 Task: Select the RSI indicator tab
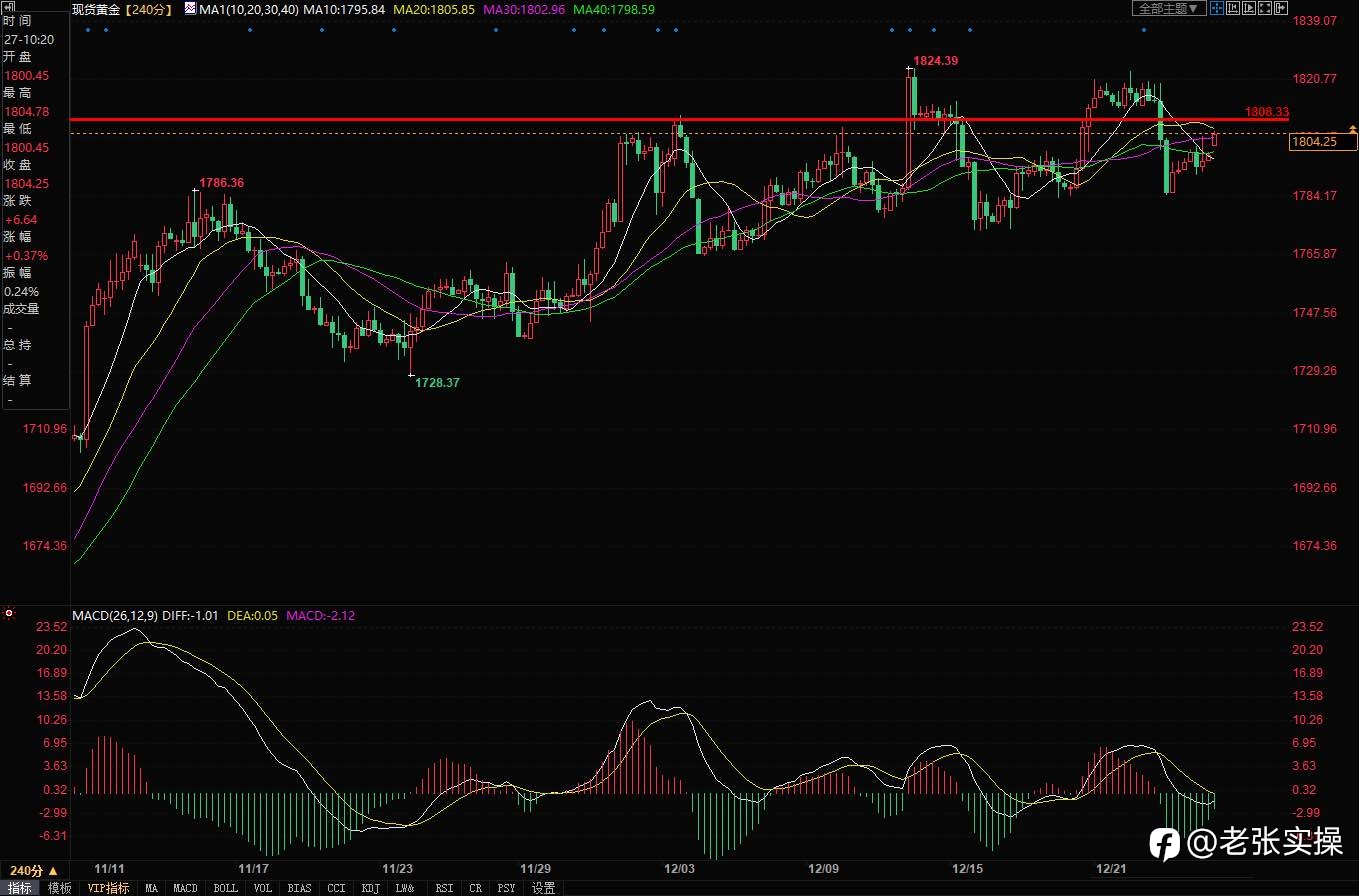(444, 888)
